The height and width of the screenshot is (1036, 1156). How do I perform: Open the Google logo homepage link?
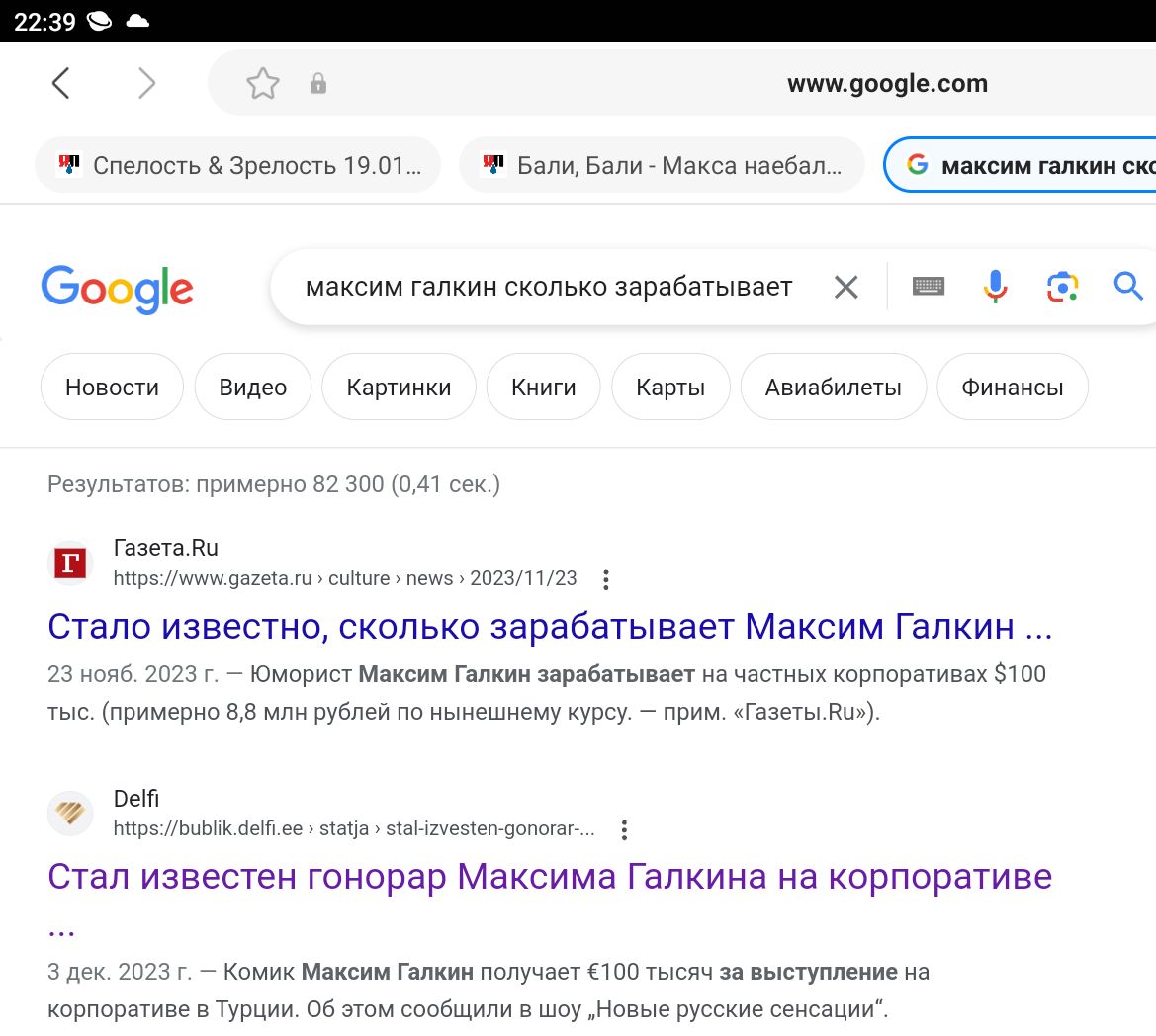click(118, 289)
